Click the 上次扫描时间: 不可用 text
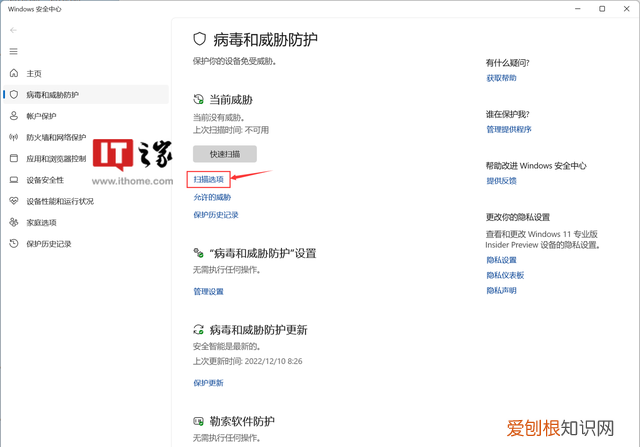The height and width of the screenshot is (447, 640). (231, 130)
